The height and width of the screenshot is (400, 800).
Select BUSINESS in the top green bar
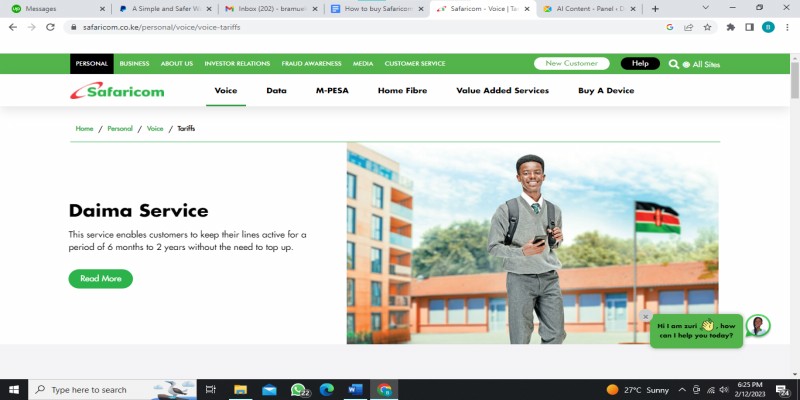coord(134,64)
